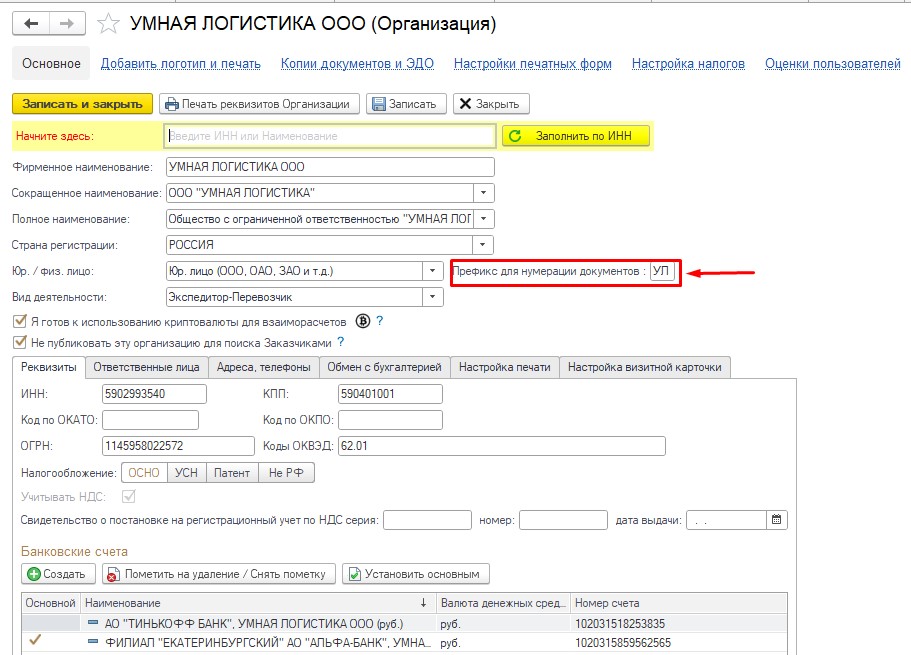Select АО "ТИНЬКОФФ БАНК" account row

pos(404,623)
